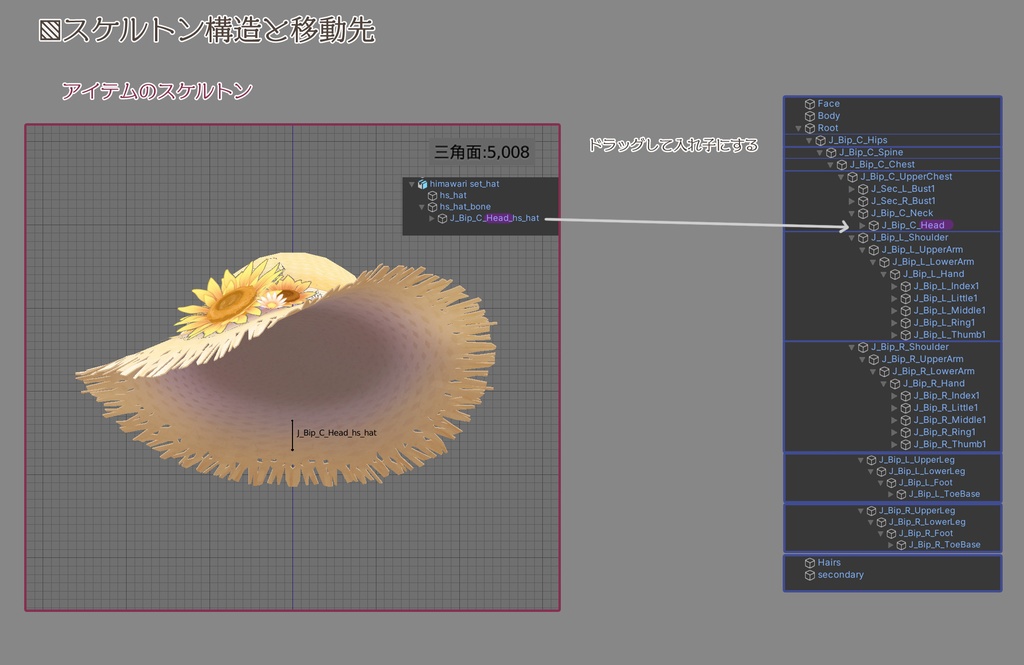
Task: Click the cube icon beside hs_hat
Action: [x=432, y=195]
